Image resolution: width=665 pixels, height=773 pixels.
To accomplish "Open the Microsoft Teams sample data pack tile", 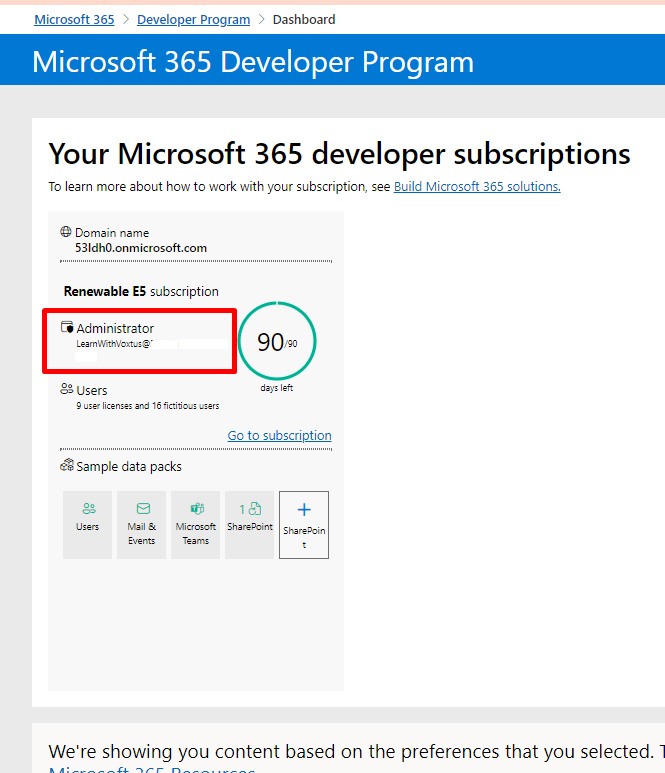I will (x=196, y=525).
